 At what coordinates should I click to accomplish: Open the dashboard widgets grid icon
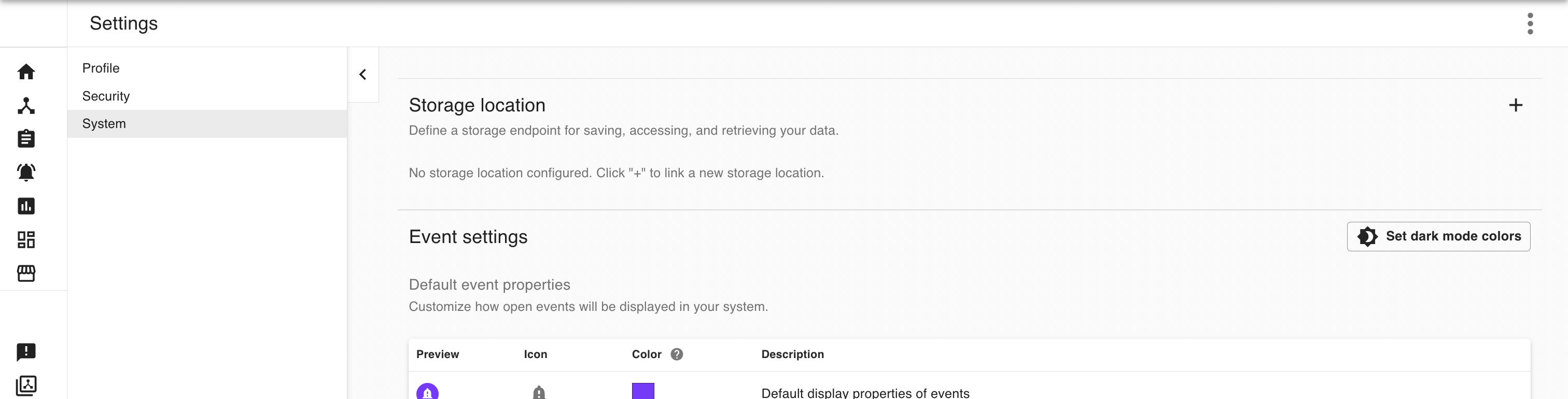[x=26, y=239]
